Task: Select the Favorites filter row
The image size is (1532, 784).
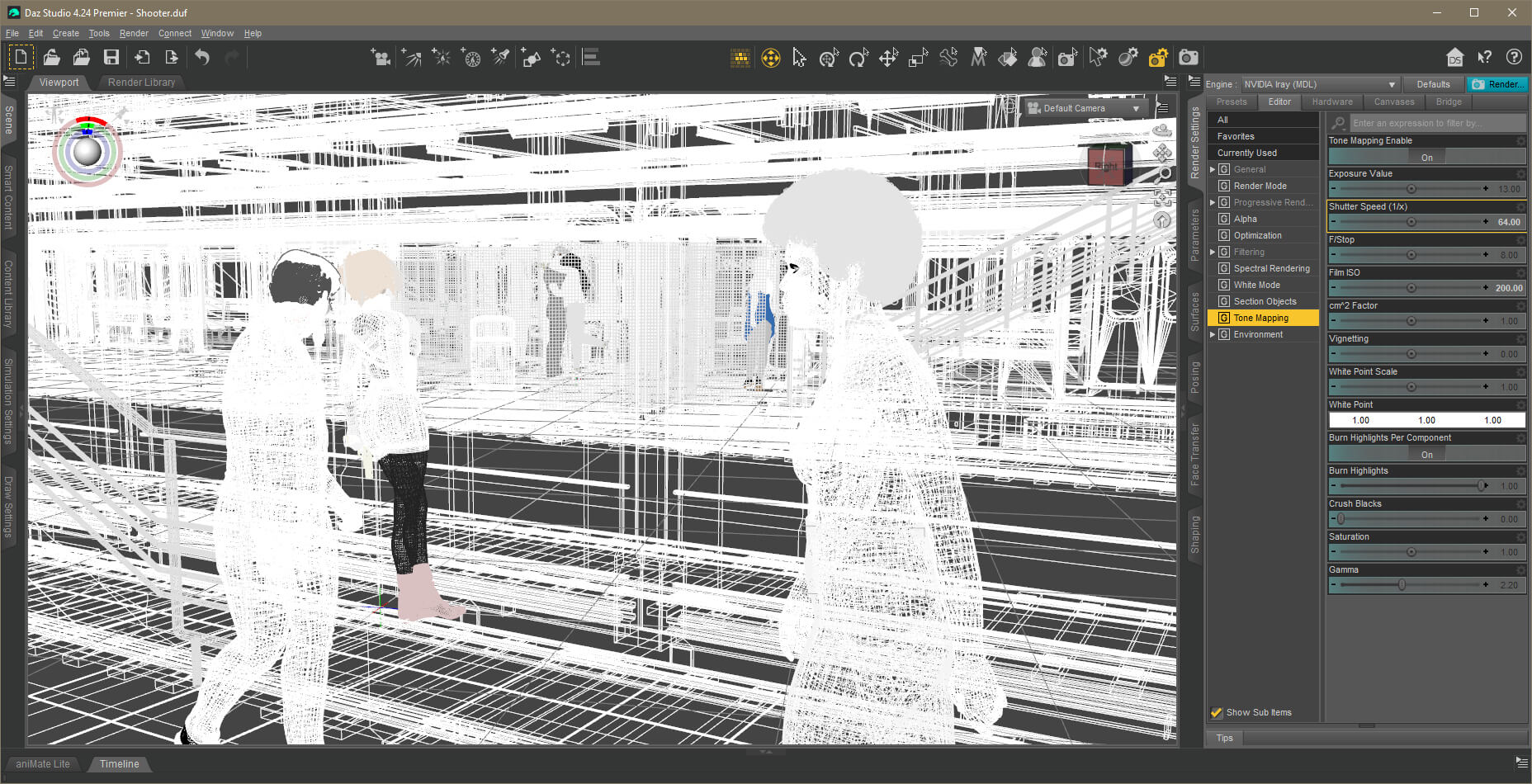Action: pyautogui.click(x=1263, y=136)
